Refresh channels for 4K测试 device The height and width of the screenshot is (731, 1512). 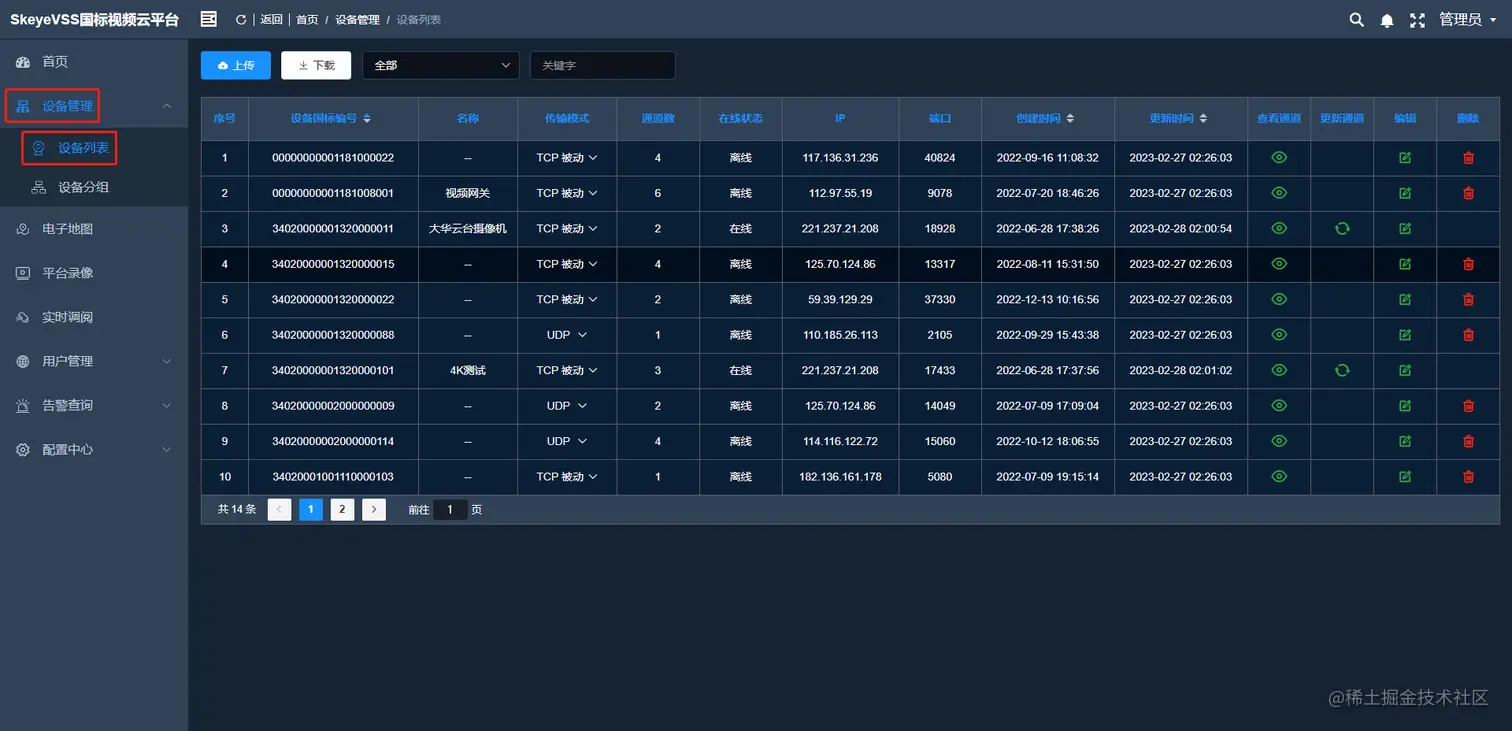pos(1342,371)
